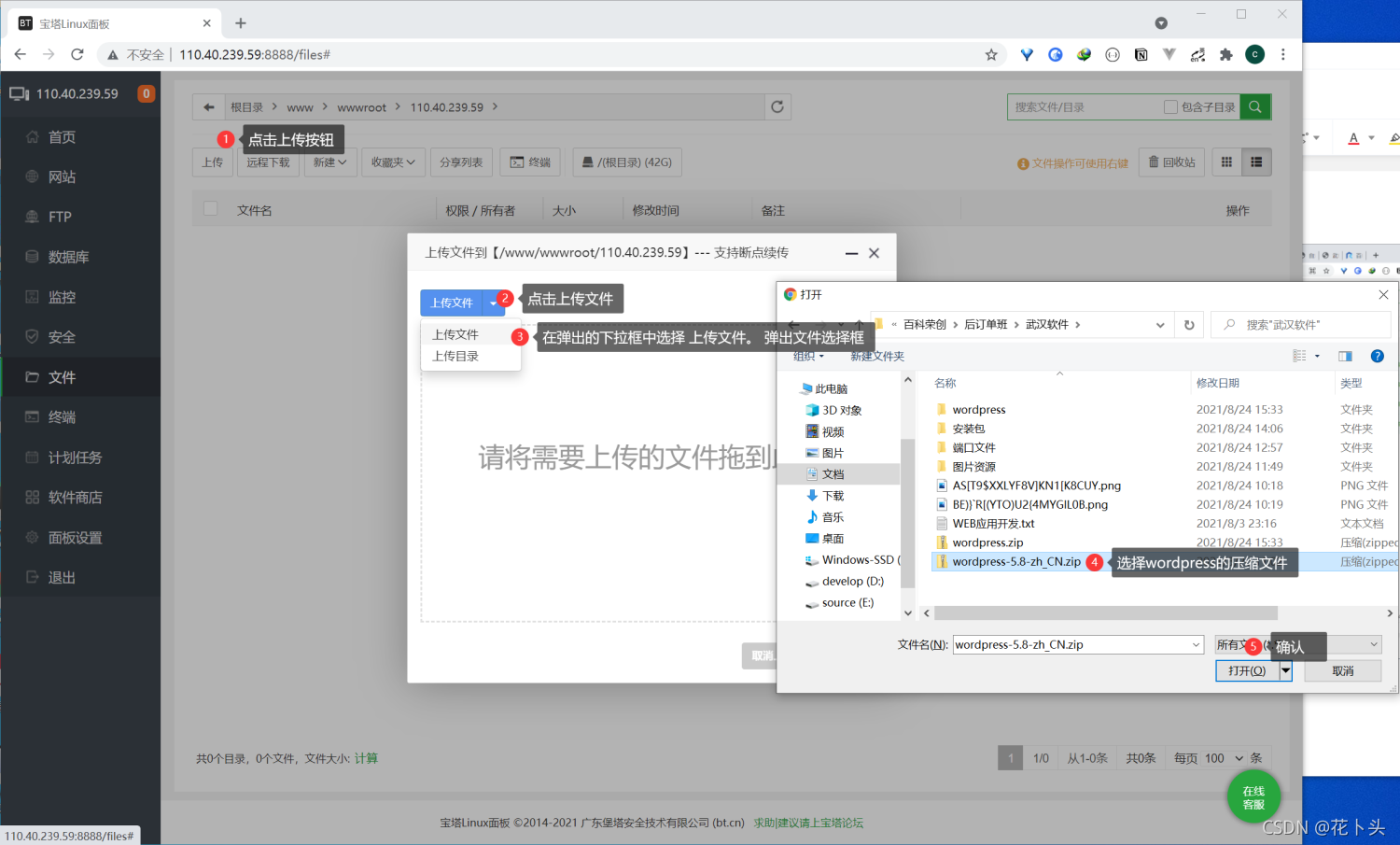Click the 分享列表 button
1400x845 pixels.
[461, 162]
